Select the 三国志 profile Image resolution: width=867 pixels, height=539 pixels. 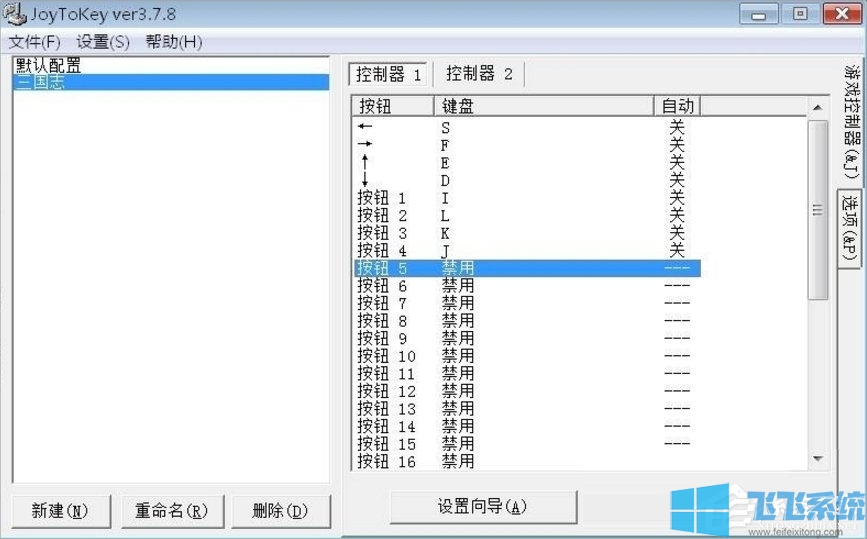coord(171,82)
